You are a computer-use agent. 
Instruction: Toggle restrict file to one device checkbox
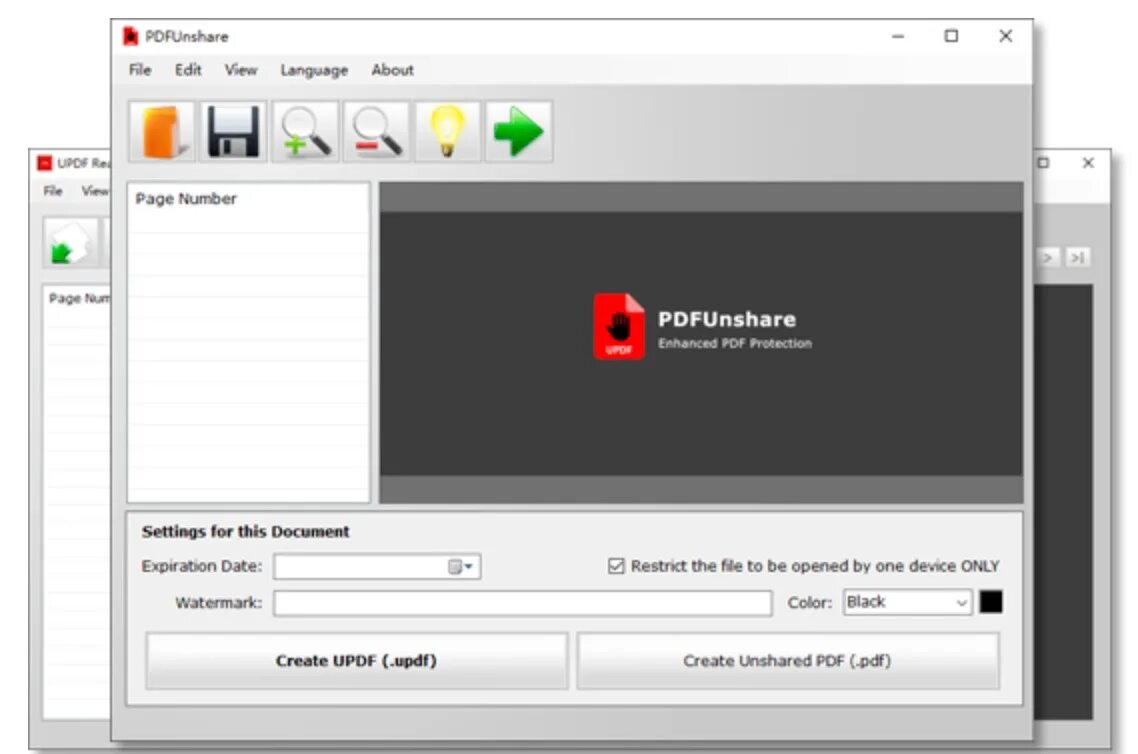coord(616,566)
